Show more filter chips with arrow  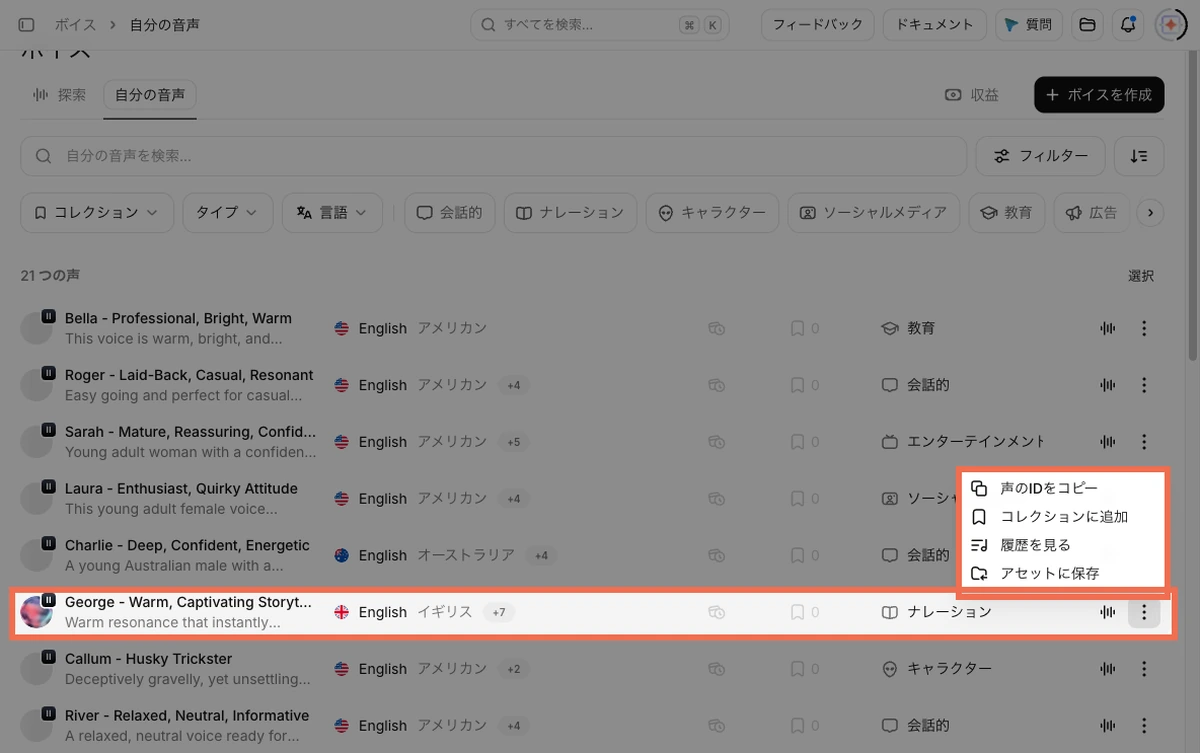click(1151, 213)
